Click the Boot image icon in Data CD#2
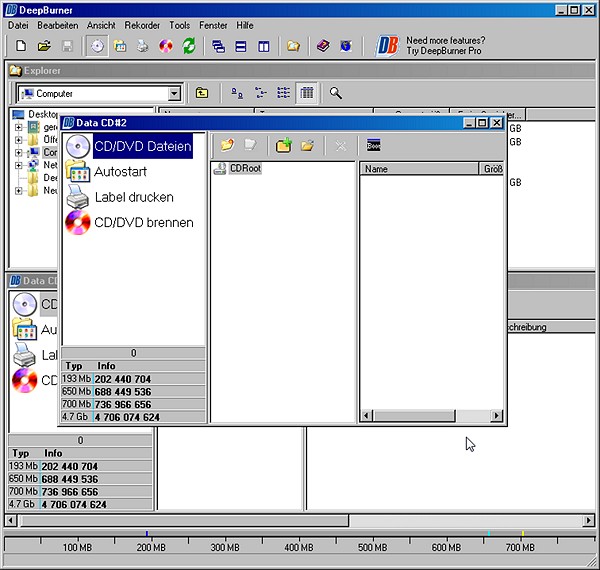 [373, 145]
